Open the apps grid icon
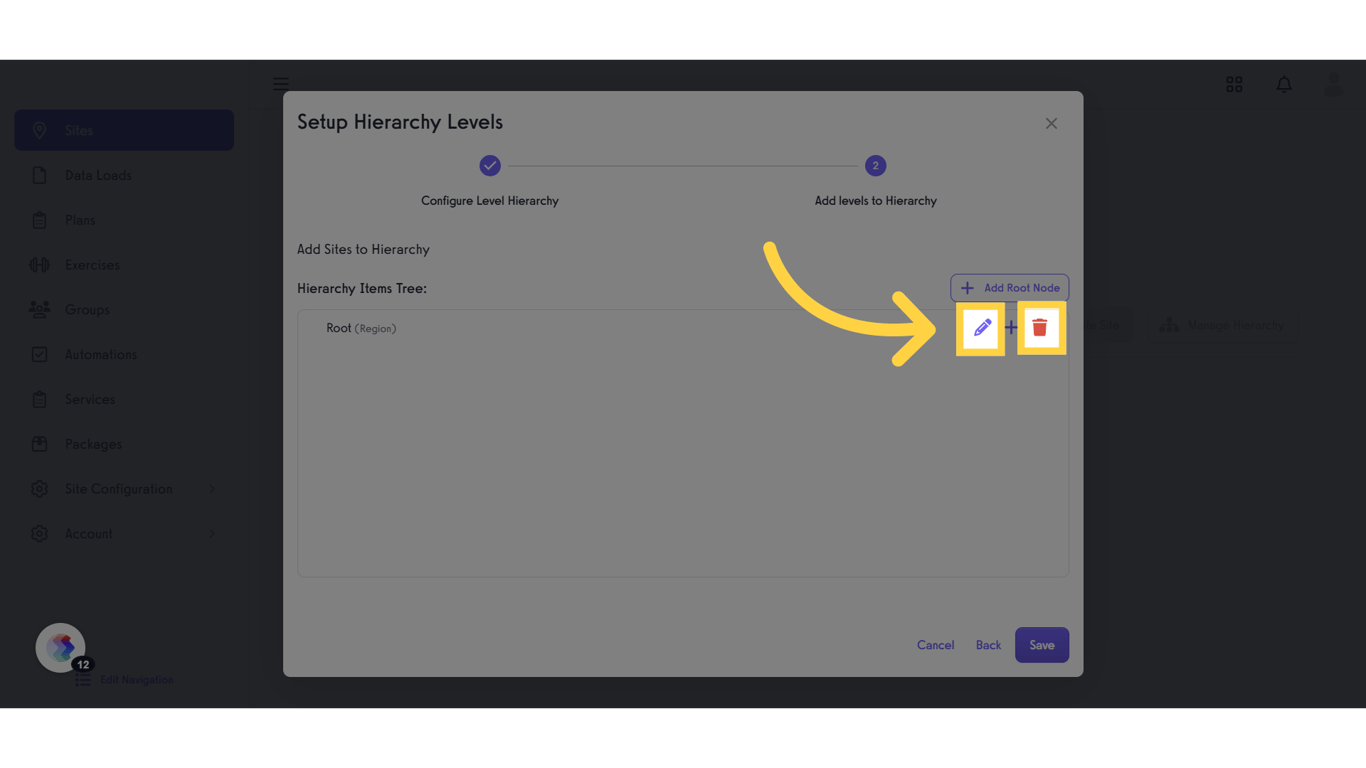 (x=1234, y=85)
